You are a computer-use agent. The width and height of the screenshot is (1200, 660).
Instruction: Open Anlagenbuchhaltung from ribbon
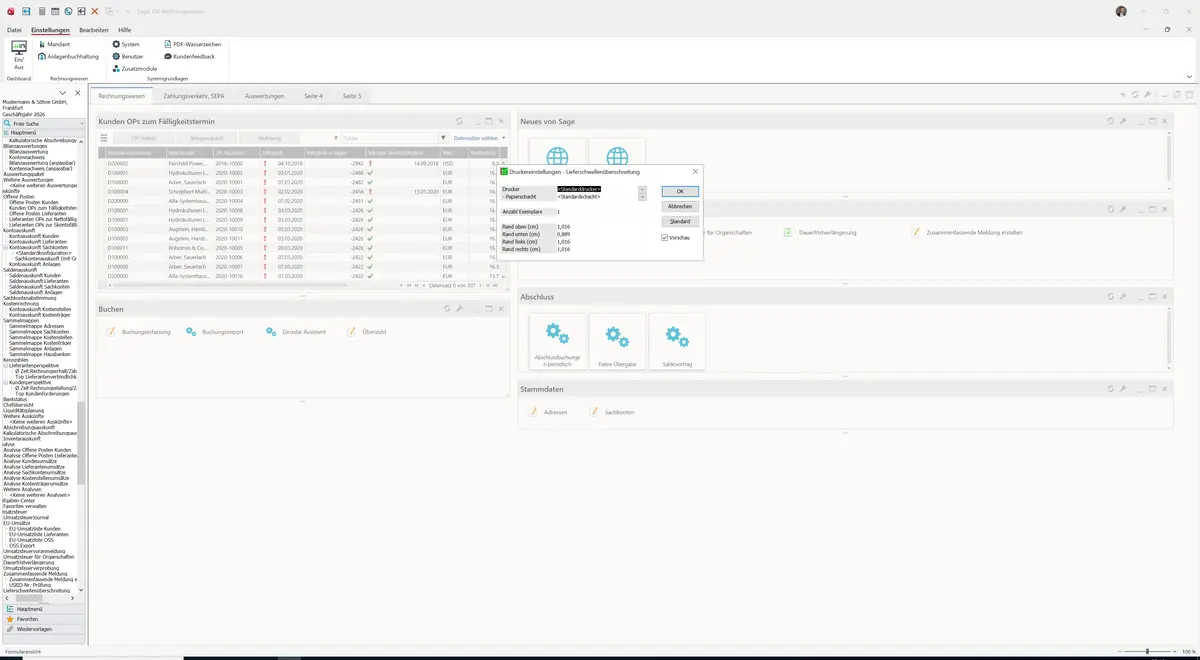69,56
